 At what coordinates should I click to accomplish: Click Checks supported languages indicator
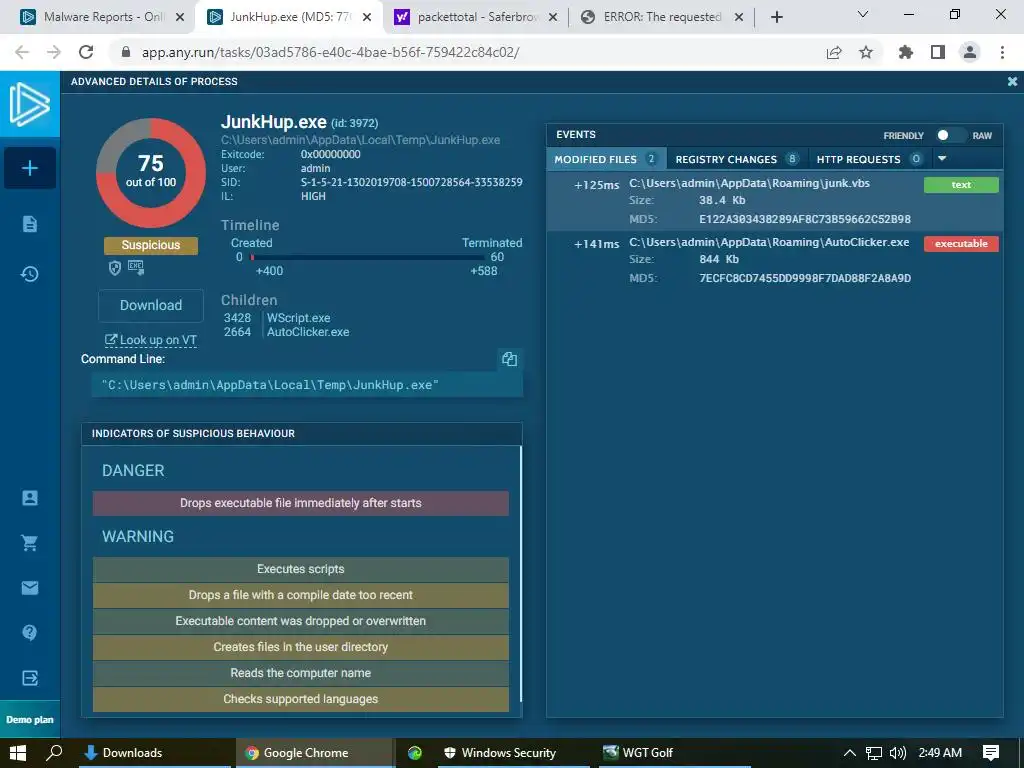300,699
